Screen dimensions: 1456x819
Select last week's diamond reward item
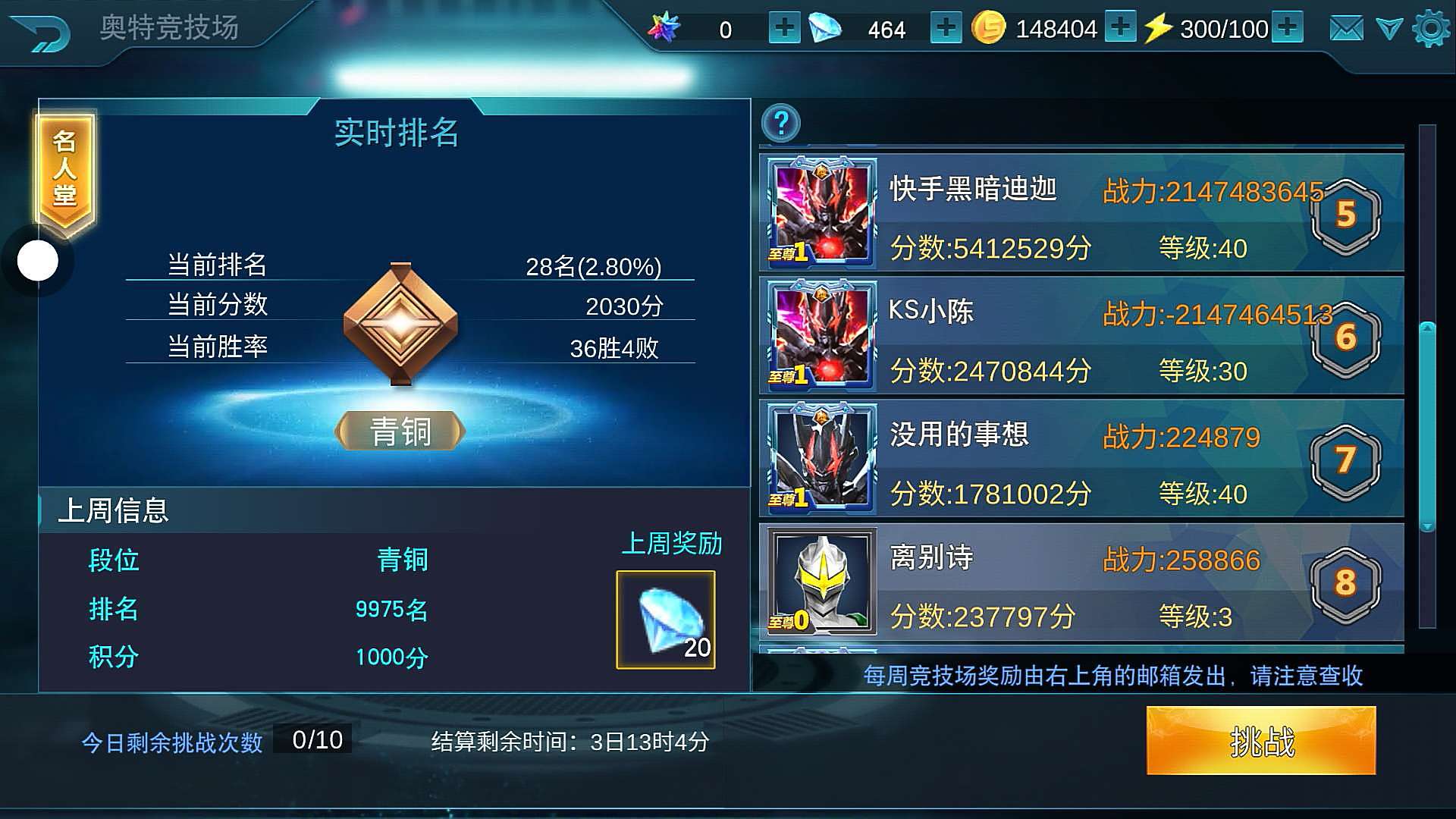tap(666, 620)
